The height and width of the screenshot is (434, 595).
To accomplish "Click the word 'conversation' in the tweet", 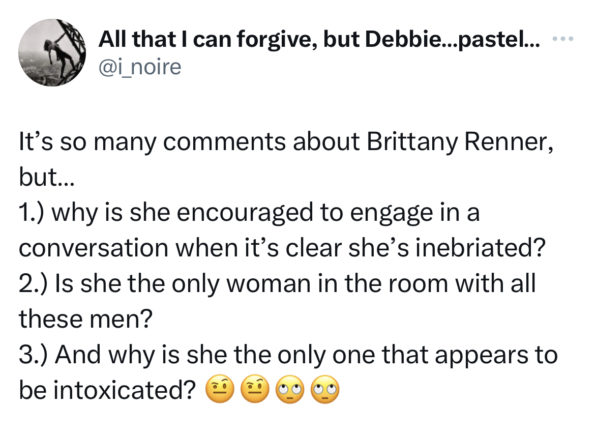I will pyautogui.click(x=93, y=248).
